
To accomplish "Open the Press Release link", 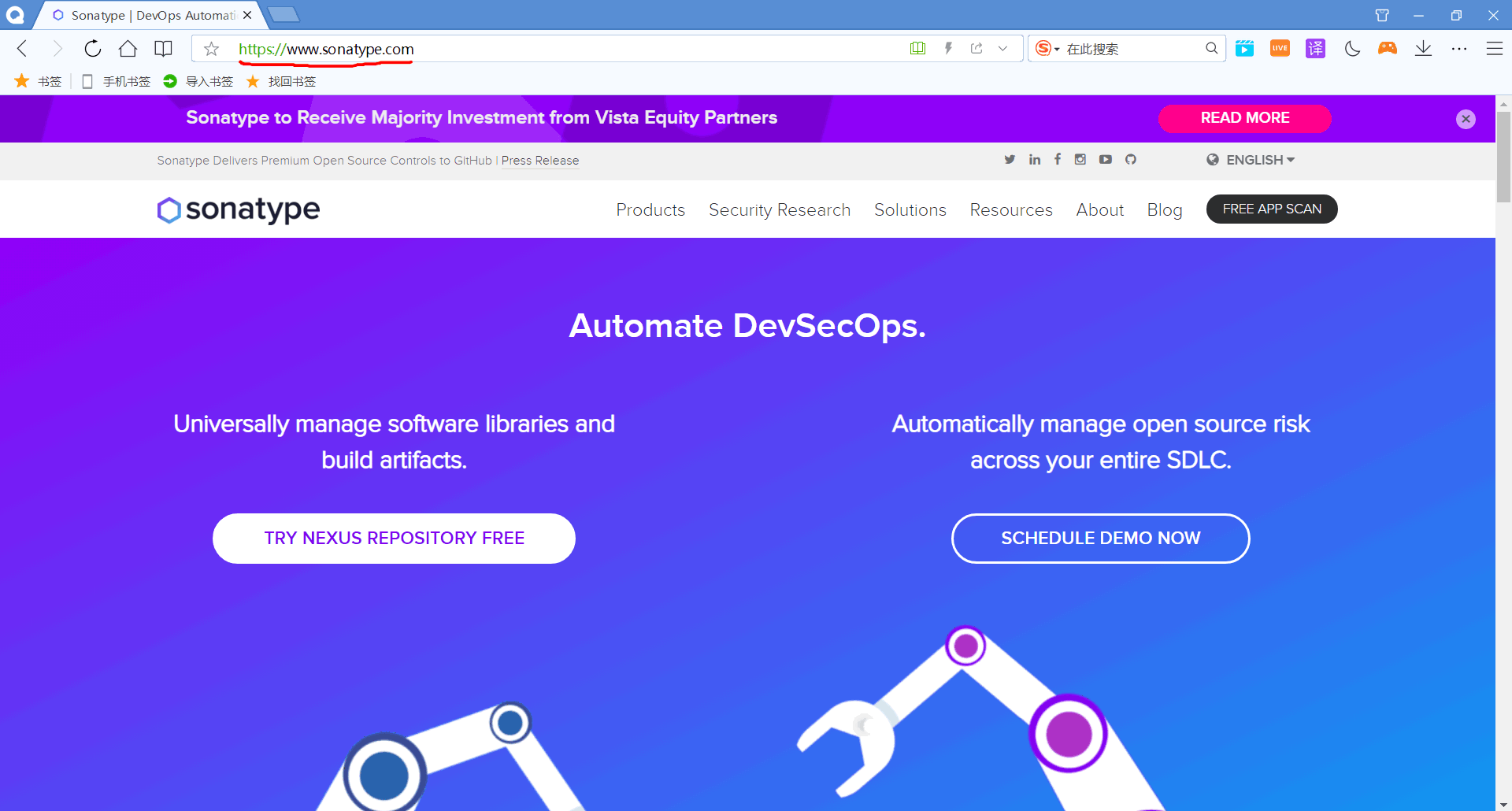I will 540,161.
